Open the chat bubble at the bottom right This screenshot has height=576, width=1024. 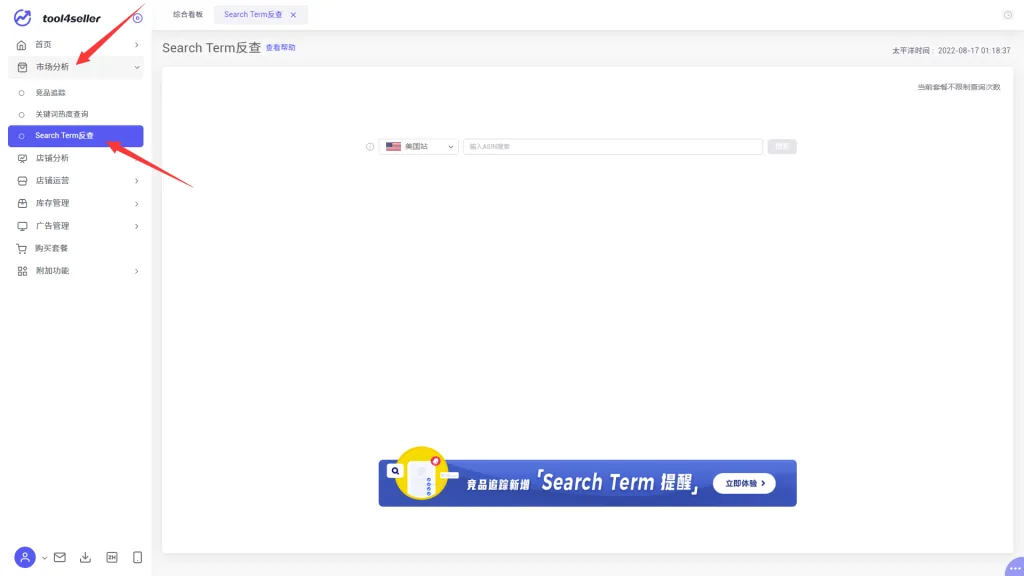[x=1014, y=567]
